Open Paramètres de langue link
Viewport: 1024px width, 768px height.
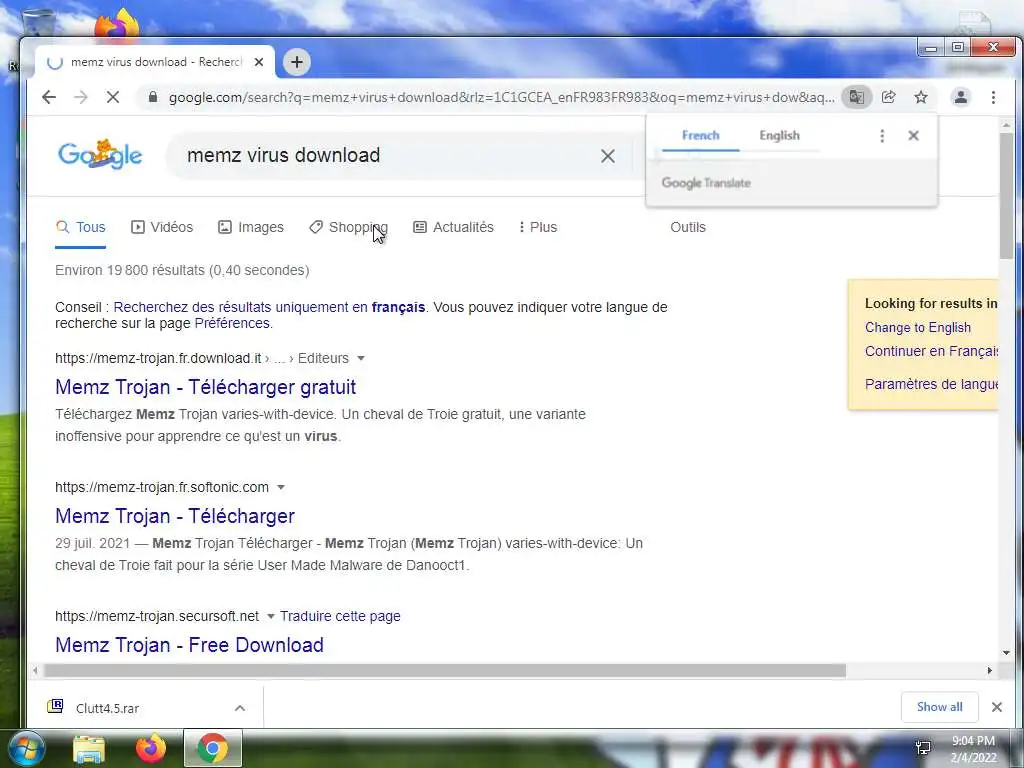(931, 384)
